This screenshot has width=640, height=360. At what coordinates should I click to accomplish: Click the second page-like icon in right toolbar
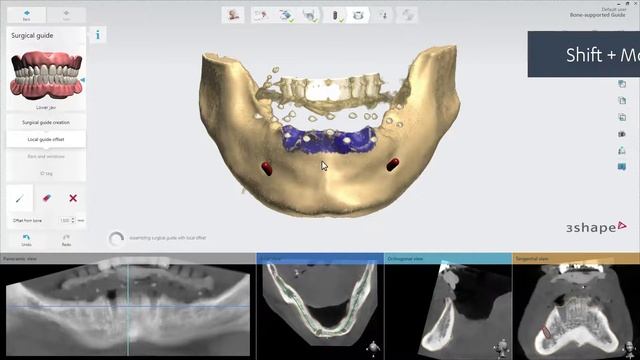coord(622,100)
